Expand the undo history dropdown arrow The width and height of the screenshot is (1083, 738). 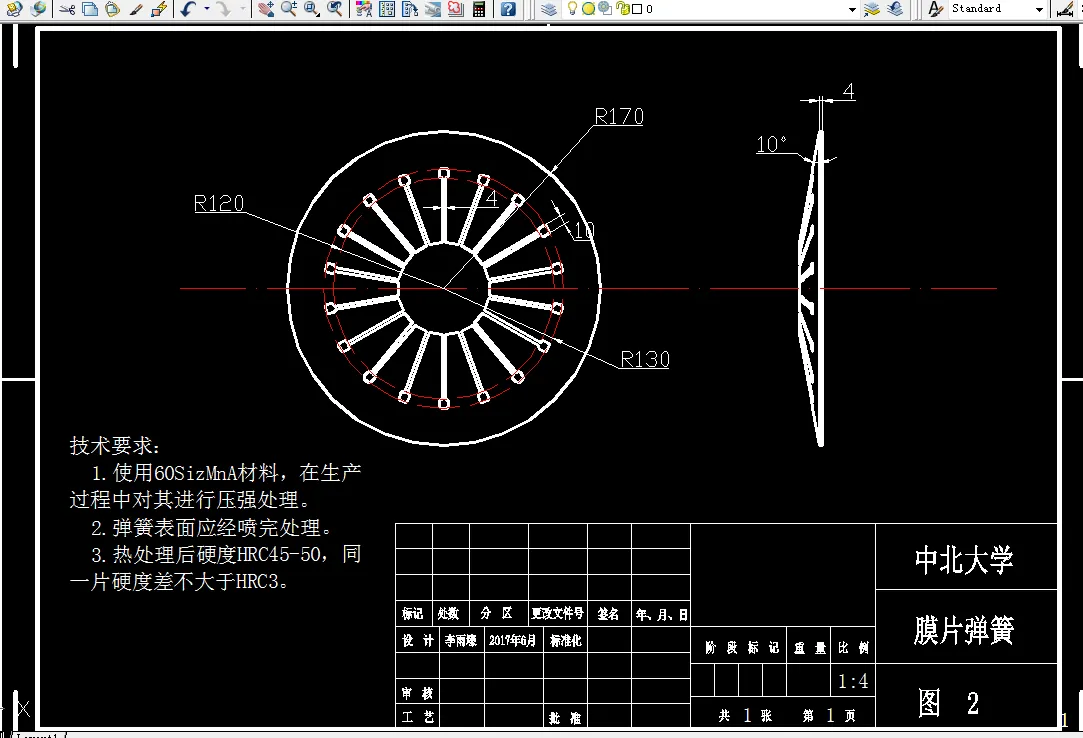[206, 9]
